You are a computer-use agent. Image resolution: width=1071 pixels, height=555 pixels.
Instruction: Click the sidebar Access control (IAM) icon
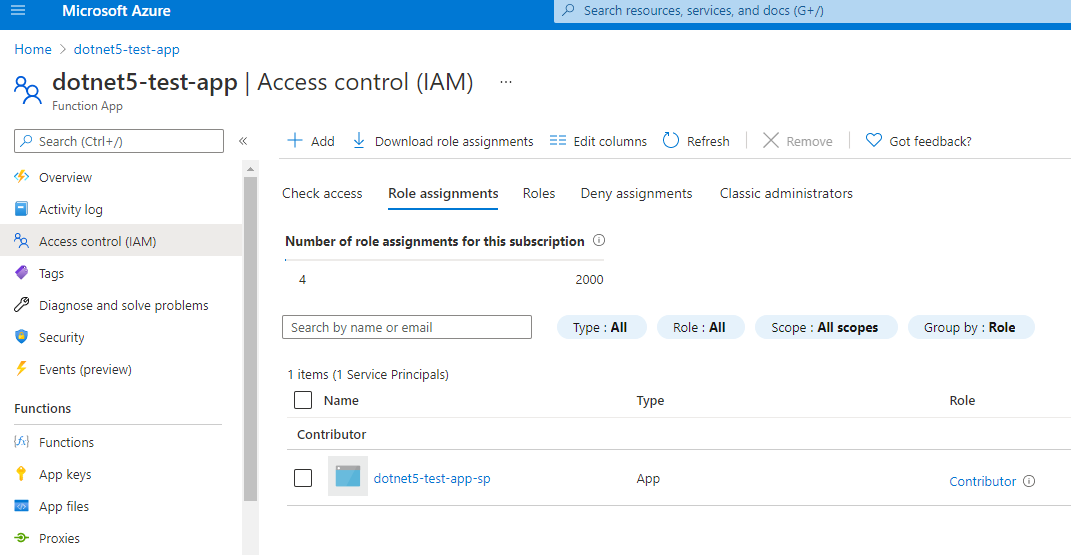point(22,241)
